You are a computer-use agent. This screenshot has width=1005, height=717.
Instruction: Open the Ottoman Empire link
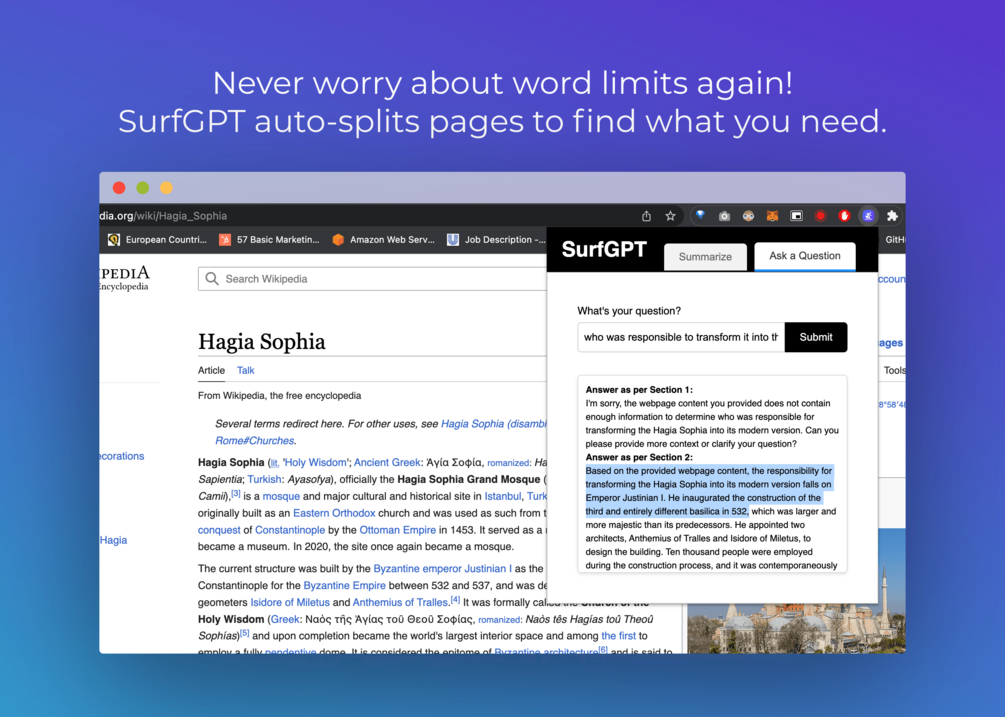pos(397,530)
